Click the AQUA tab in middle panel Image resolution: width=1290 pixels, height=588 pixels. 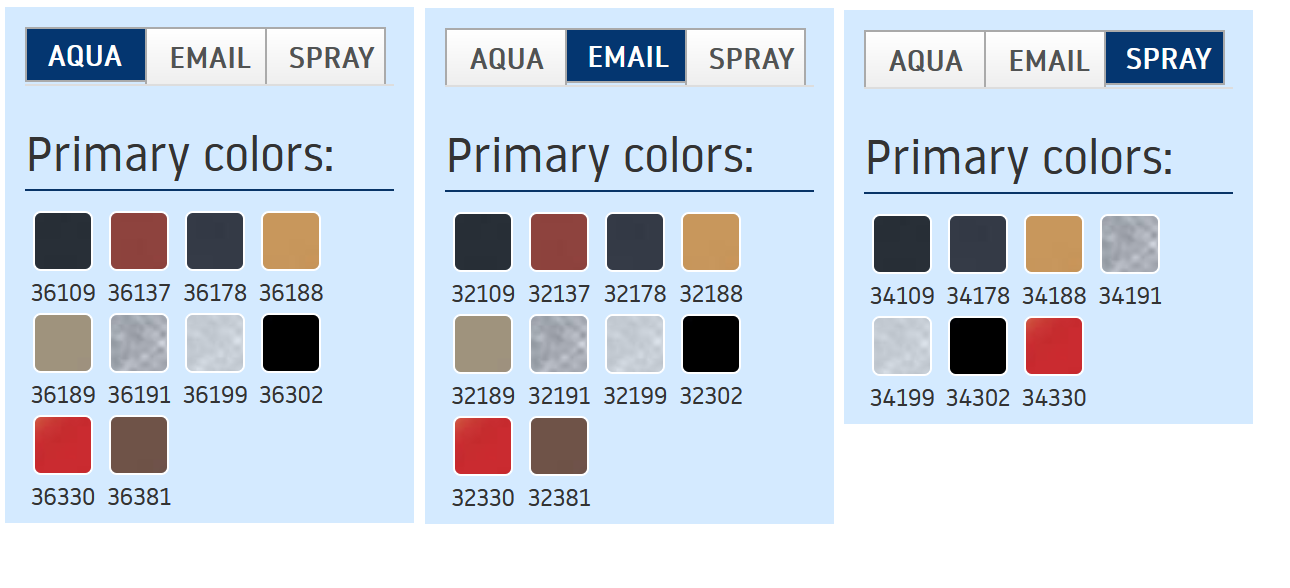click(506, 58)
